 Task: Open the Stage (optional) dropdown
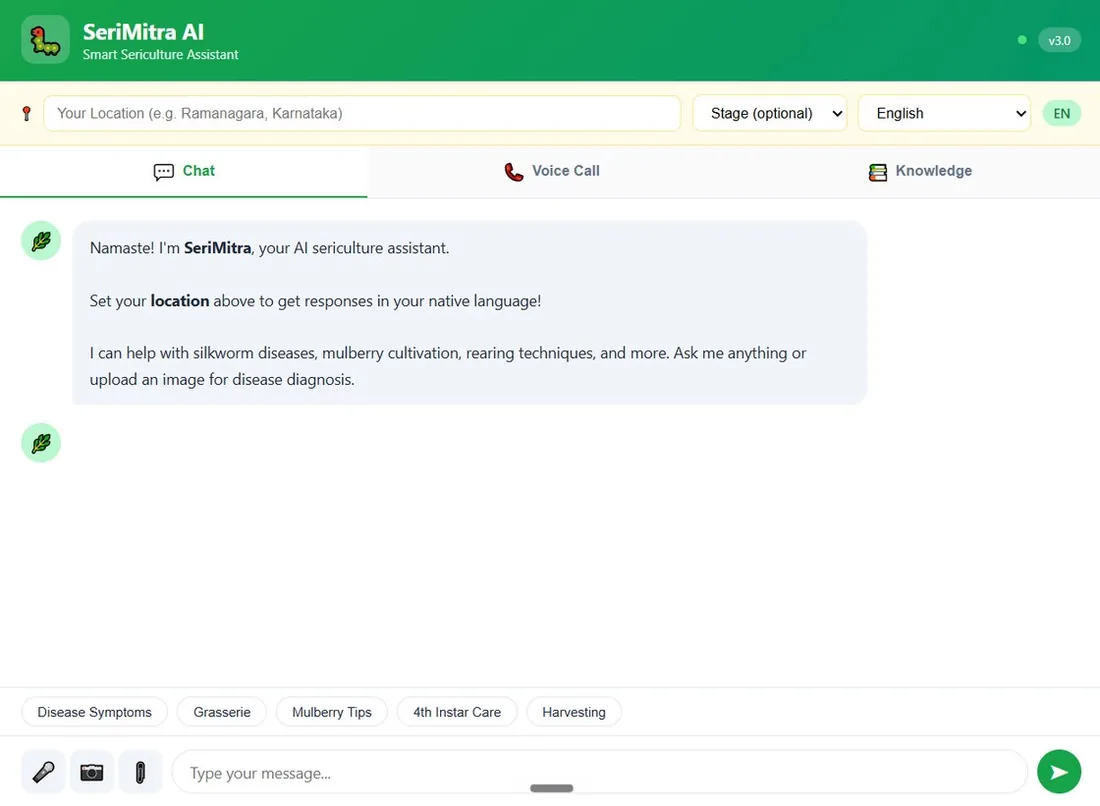coord(770,114)
